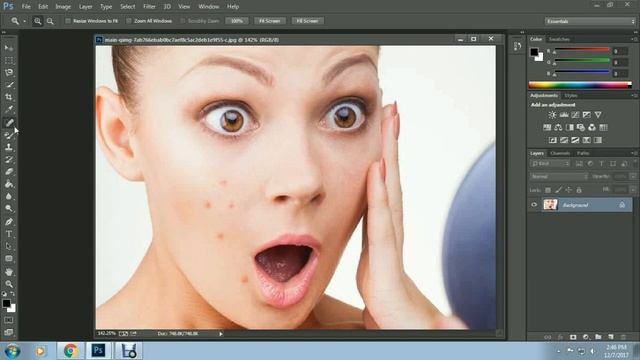Image resolution: width=640 pixels, height=360 pixels.
Task: Select the Paint Bucket tool
Action: (9, 184)
